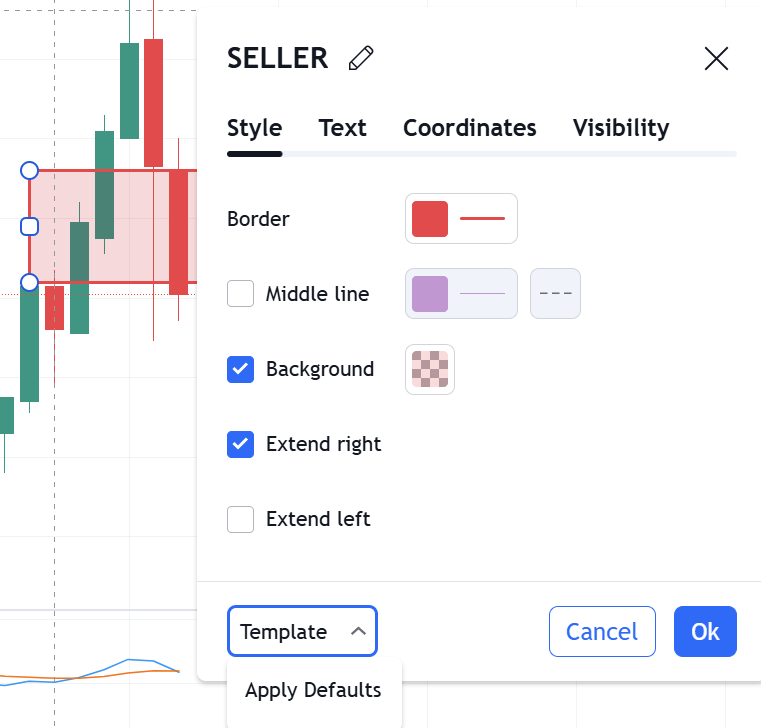This screenshot has height=728, width=761.
Task: Select the bottom-left rectangle anchor handle
Action: [x=30, y=282]
